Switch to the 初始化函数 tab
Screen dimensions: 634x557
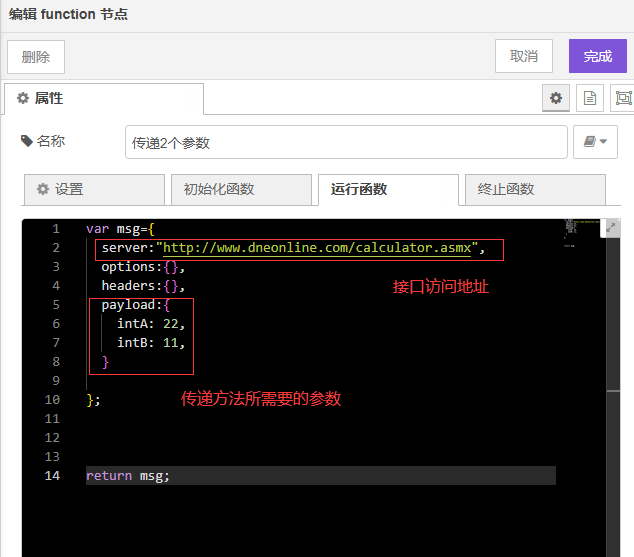241,189
